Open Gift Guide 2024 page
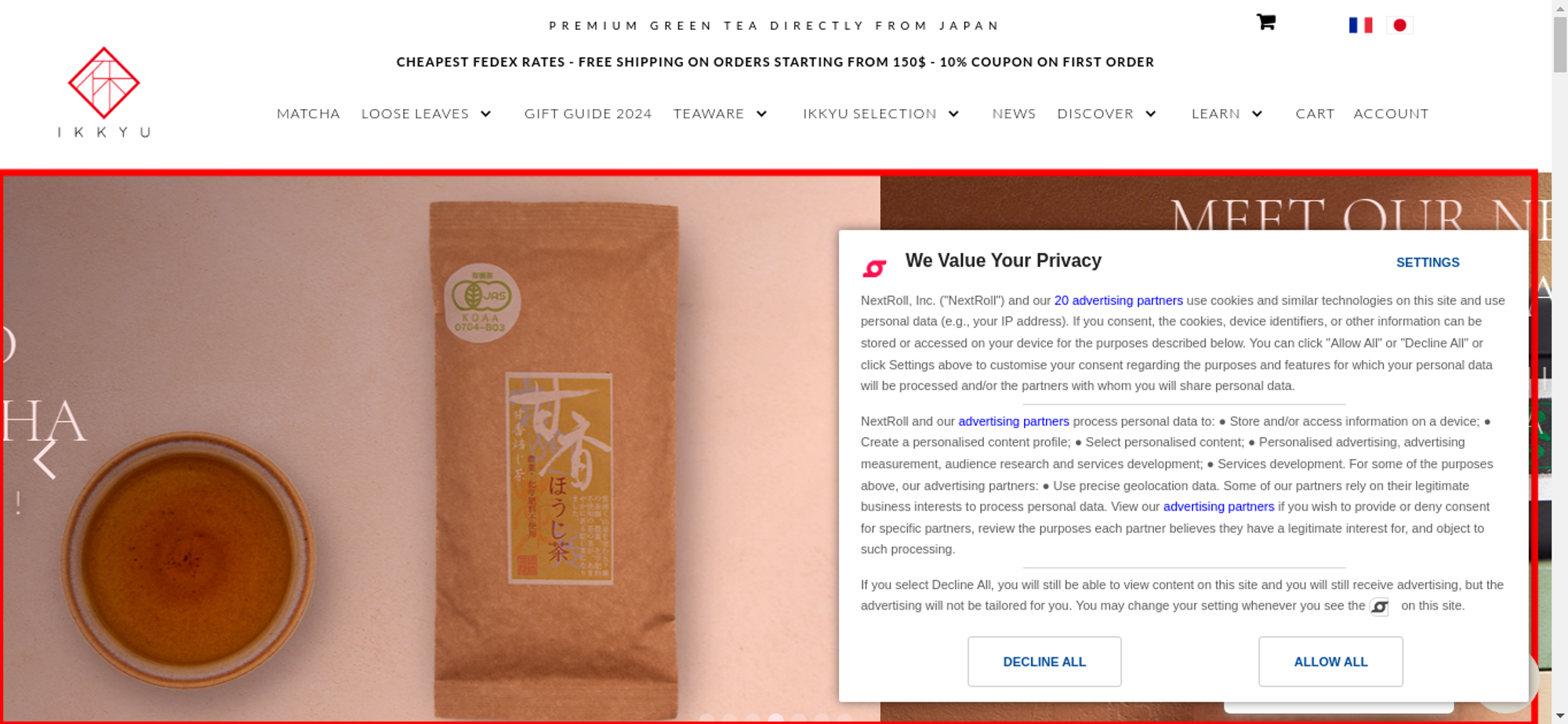This screenshot has height=724, width=1568. pos(588,114)
